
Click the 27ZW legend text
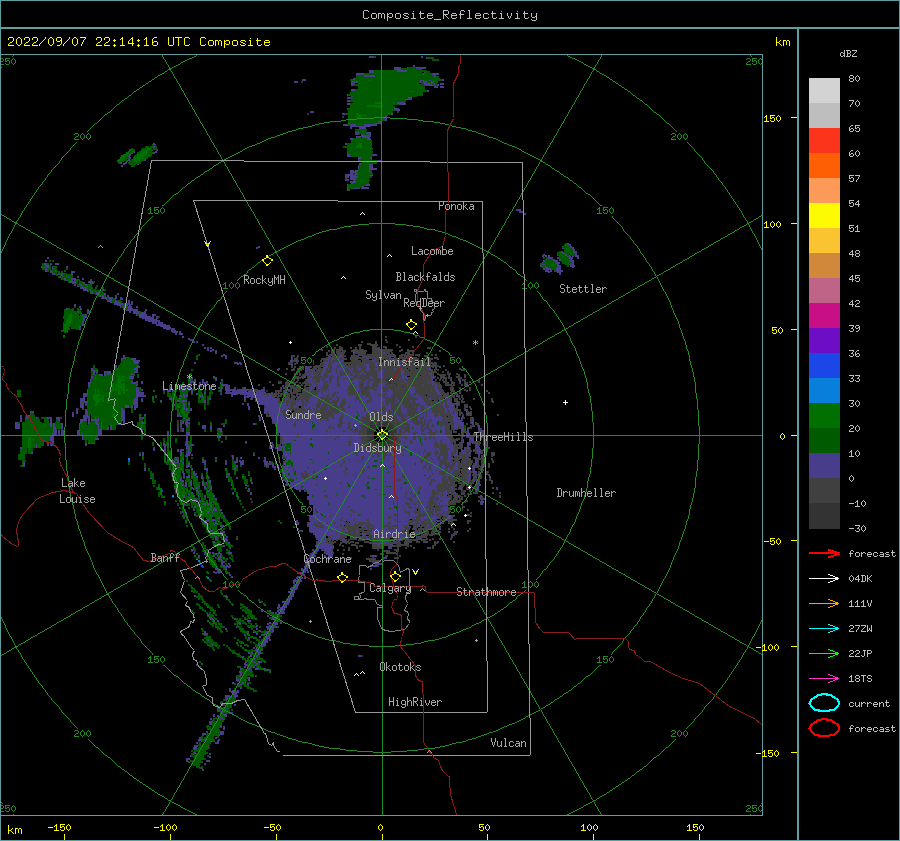(860, 629)
